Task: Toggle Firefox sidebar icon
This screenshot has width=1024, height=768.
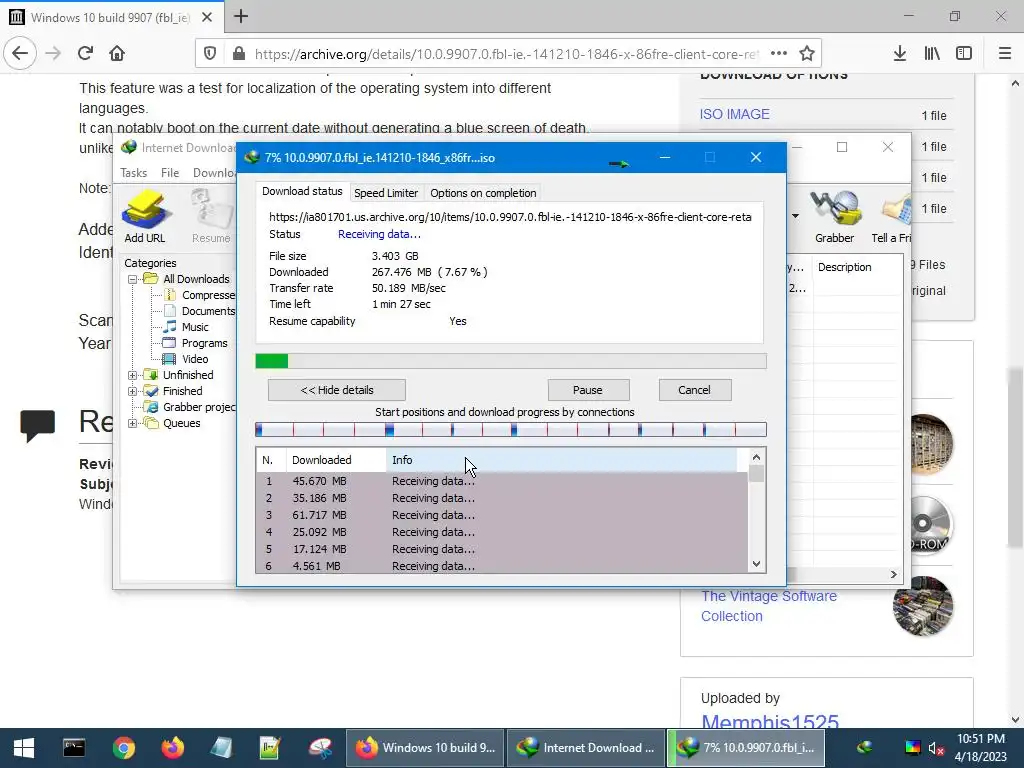Action: (x=964, y=54)
